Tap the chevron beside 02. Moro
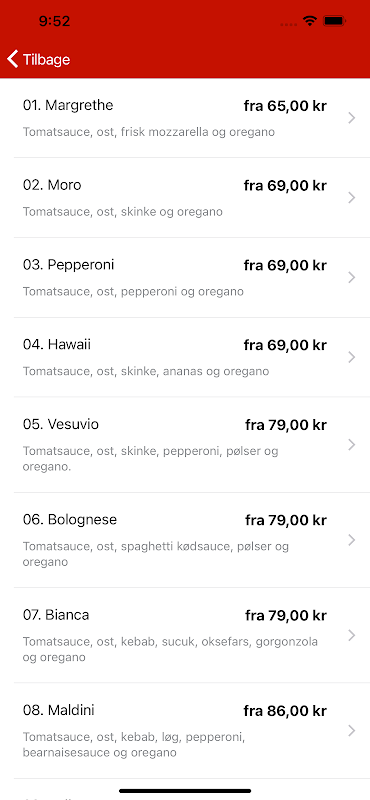 (352, 197)
